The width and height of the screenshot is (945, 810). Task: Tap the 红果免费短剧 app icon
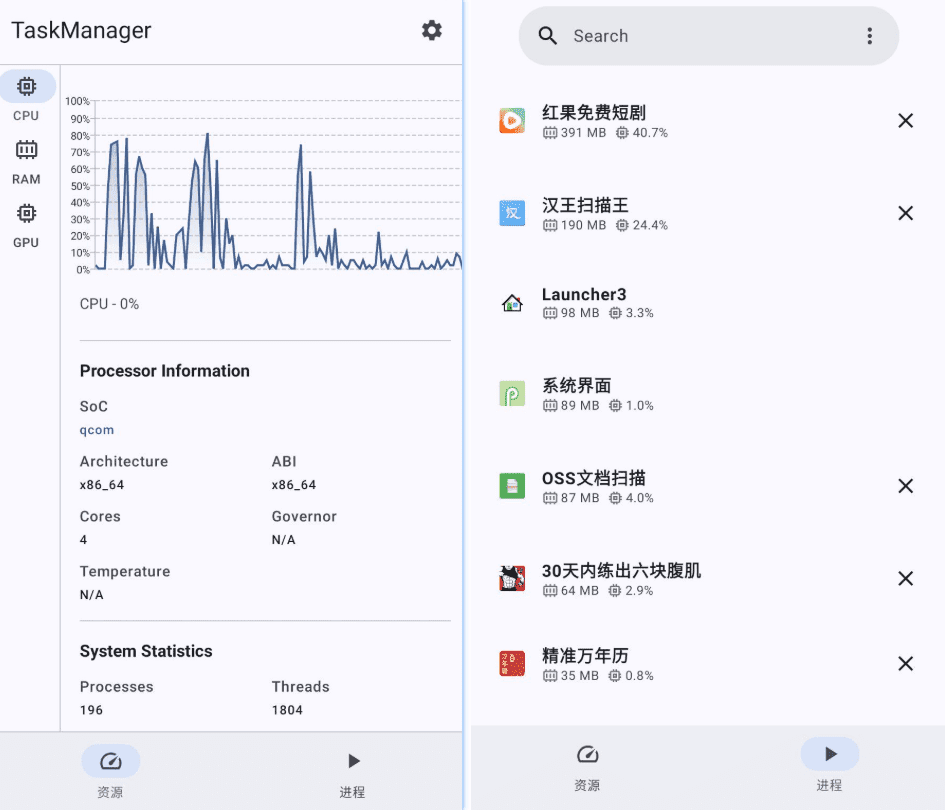click(x=512, y=120)
